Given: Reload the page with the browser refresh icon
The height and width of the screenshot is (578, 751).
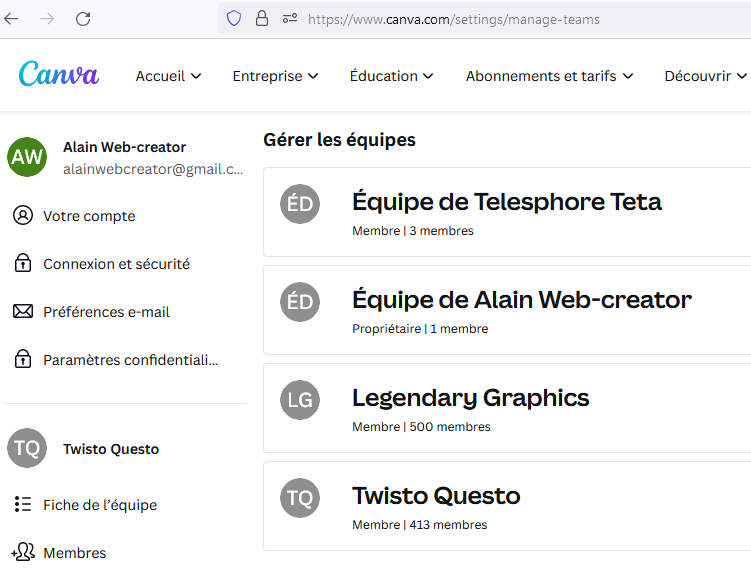Looking at the screenshot, I should pos(83,19).
